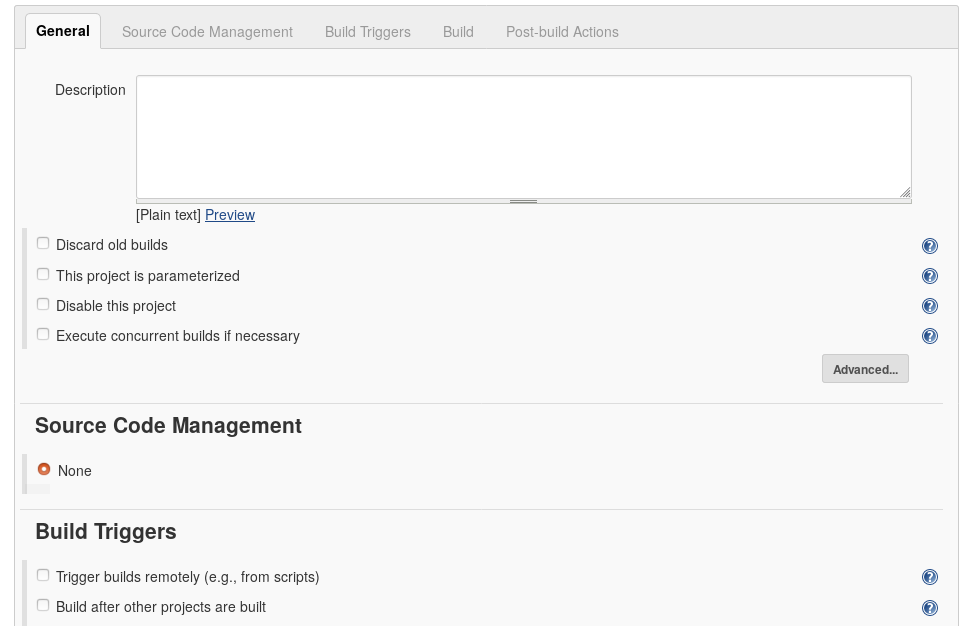The height and width of the screenshot is (626, 967).
Task: Tick the Disable this project checkbox
Action: coord(43,304)
